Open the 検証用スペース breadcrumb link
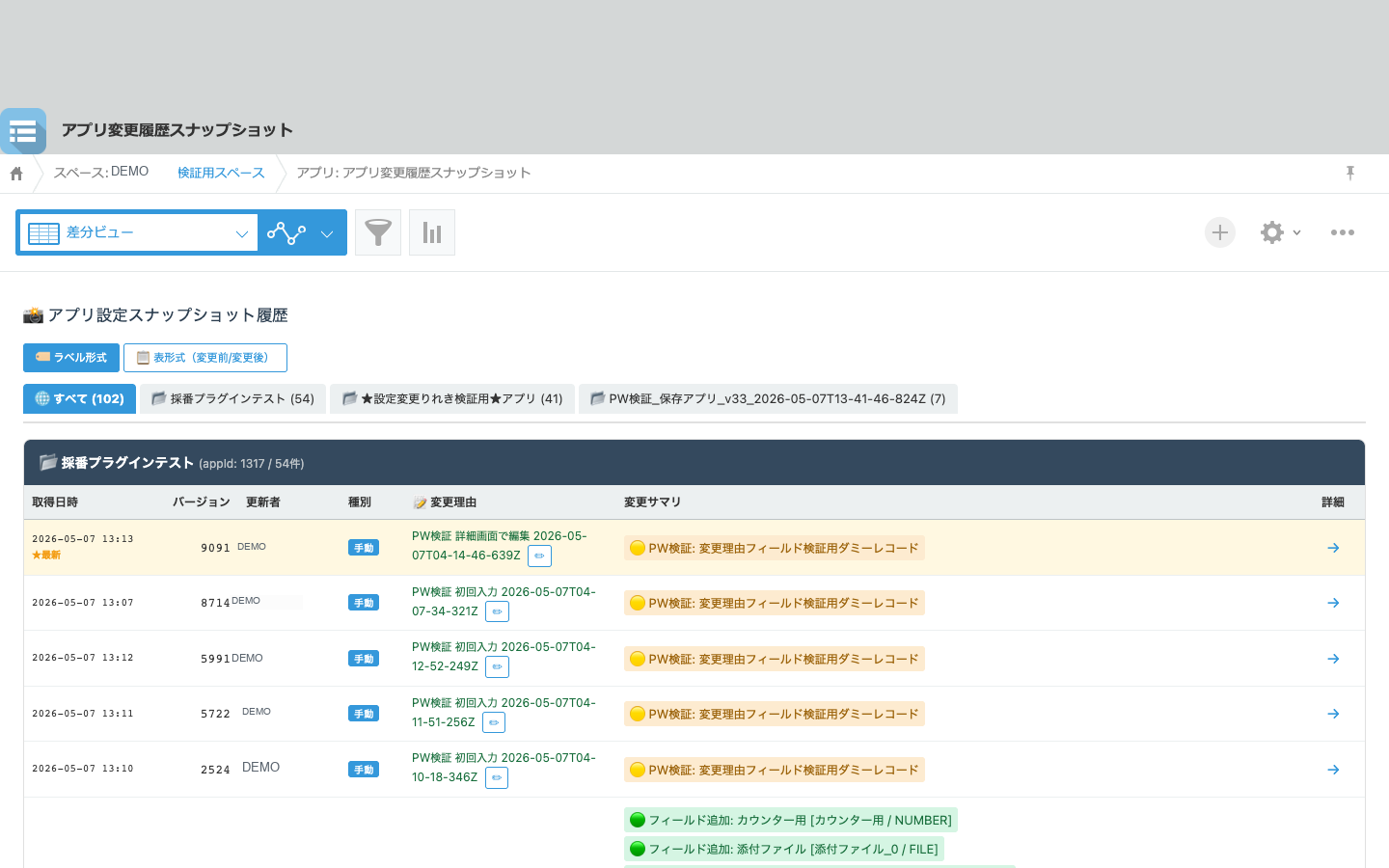 tap(221, 173)
